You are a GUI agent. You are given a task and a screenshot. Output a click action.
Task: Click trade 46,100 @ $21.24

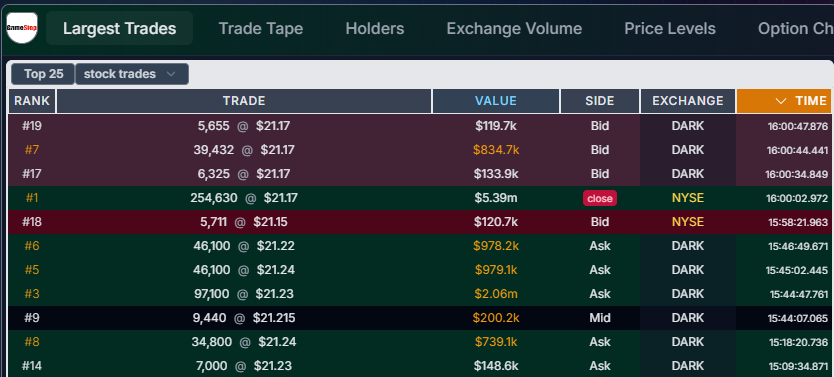tap(244, 270)
